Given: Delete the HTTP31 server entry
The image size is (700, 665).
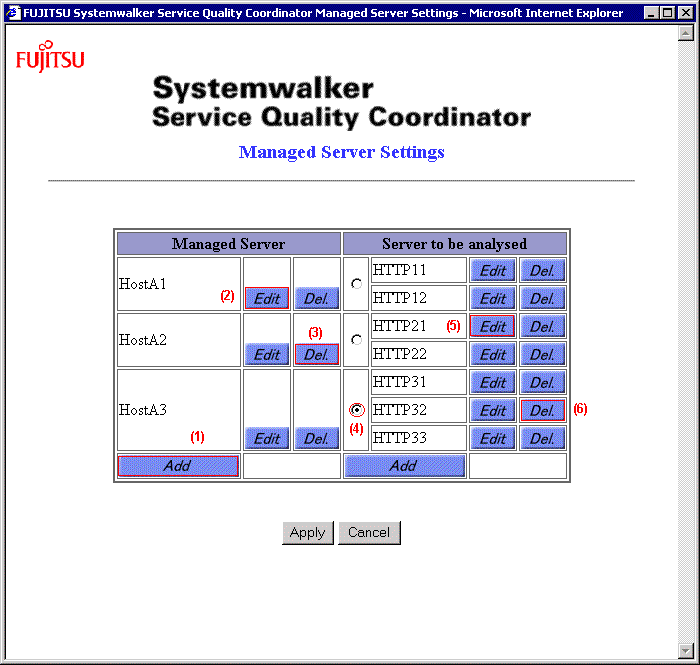Looking at the screenshot, I should 542,382.
